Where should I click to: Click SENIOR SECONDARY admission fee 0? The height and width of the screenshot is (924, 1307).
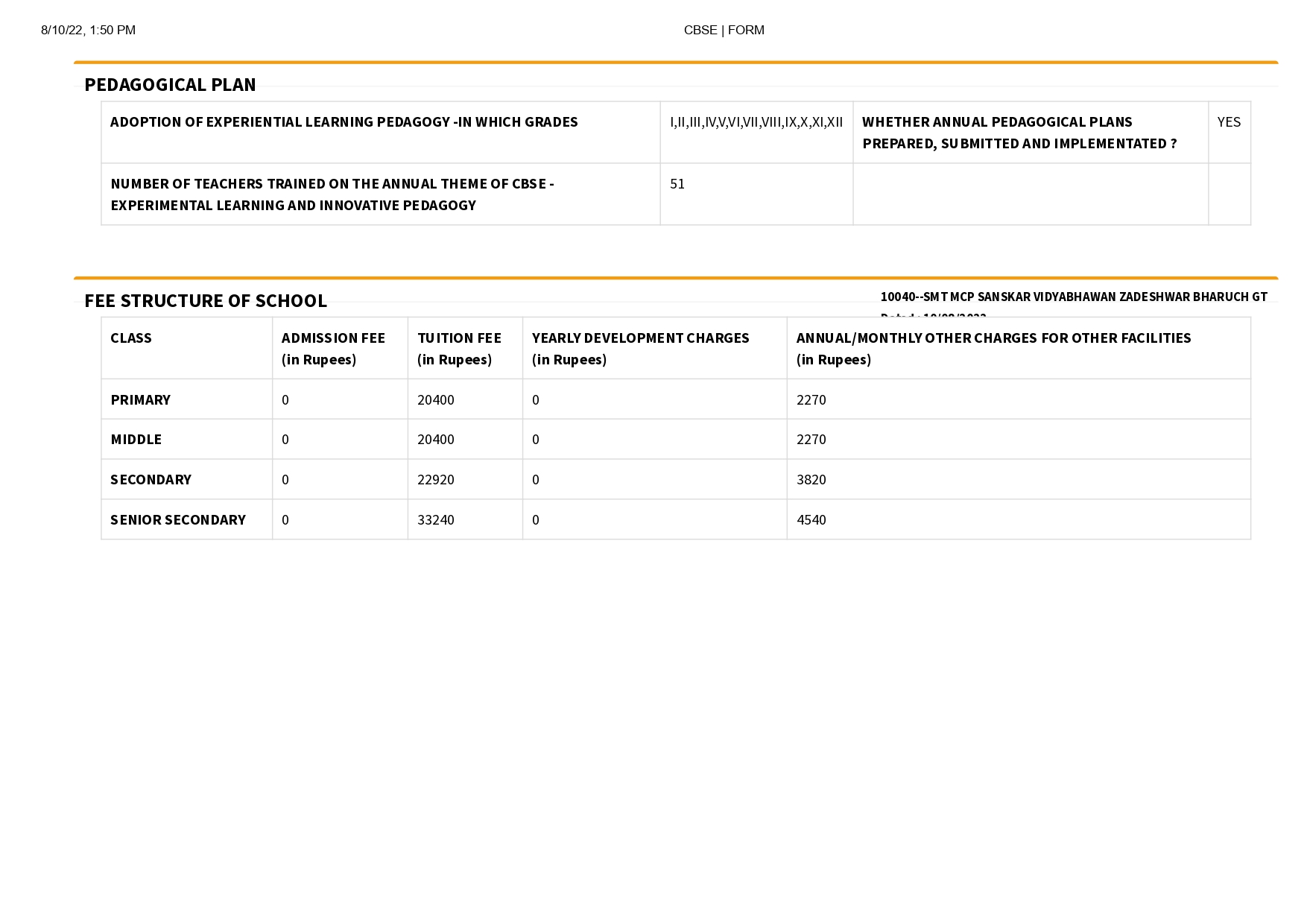pyautogui.click(x=285, y=520)
